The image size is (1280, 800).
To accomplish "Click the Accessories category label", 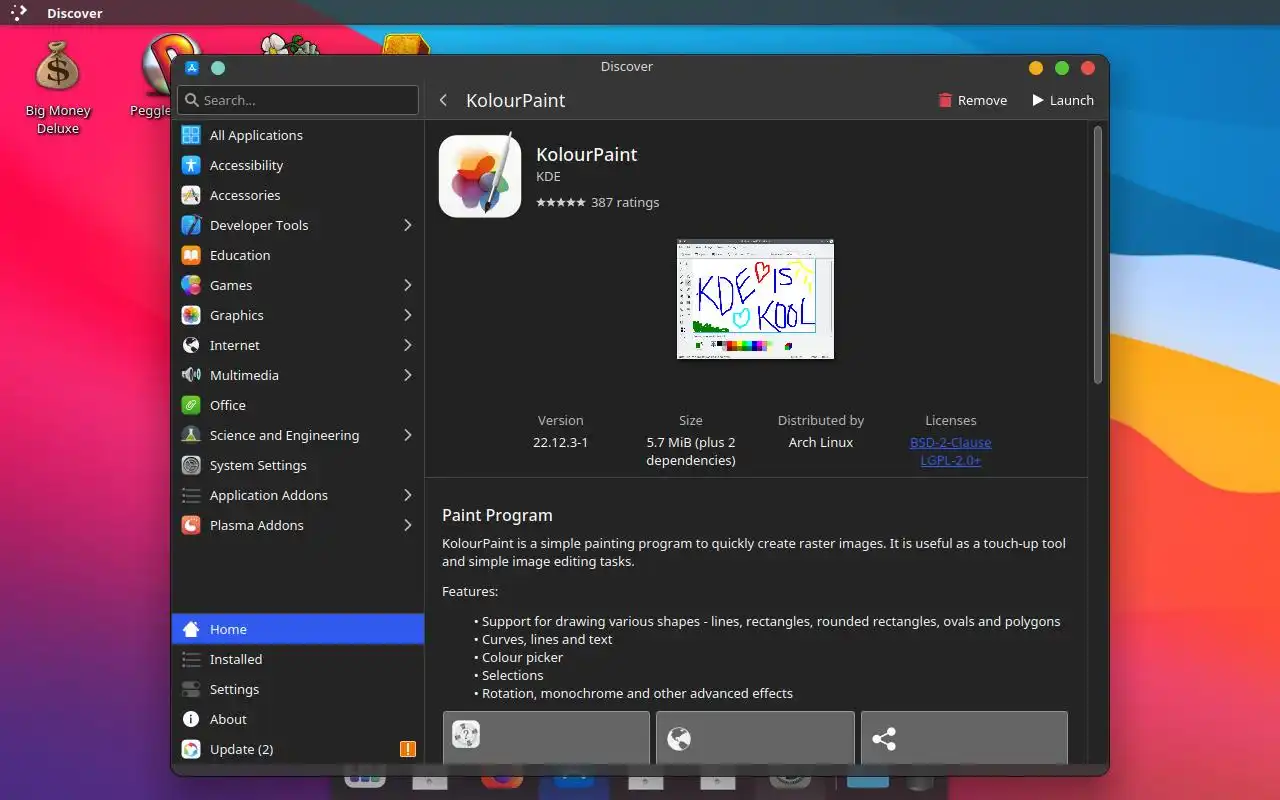I will point(245,195).
